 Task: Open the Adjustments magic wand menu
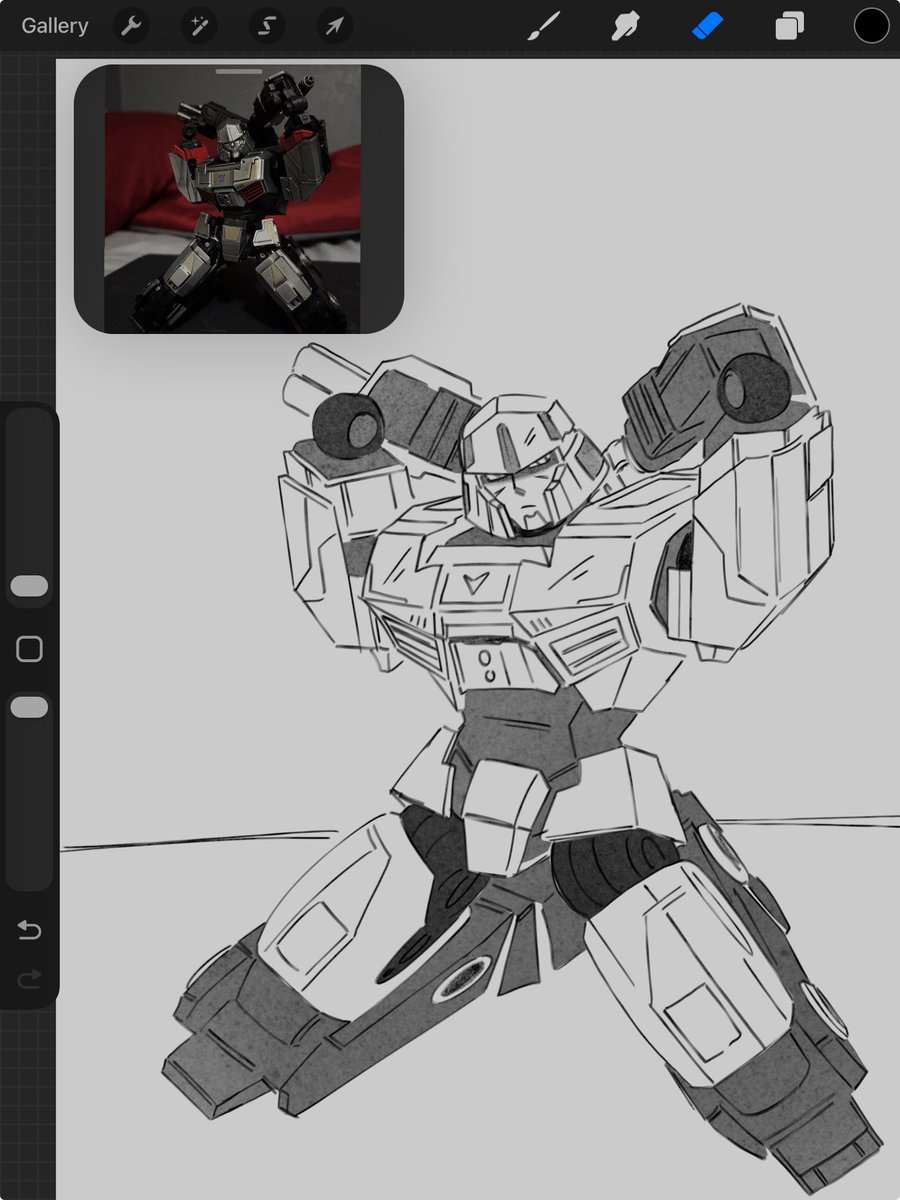pyautogui.click(x=199, y=26)
